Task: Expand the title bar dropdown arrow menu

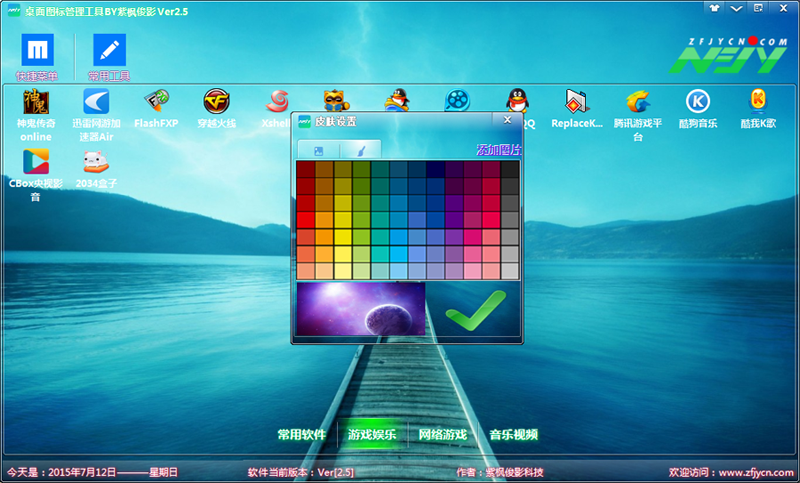Action: (737, 8)
